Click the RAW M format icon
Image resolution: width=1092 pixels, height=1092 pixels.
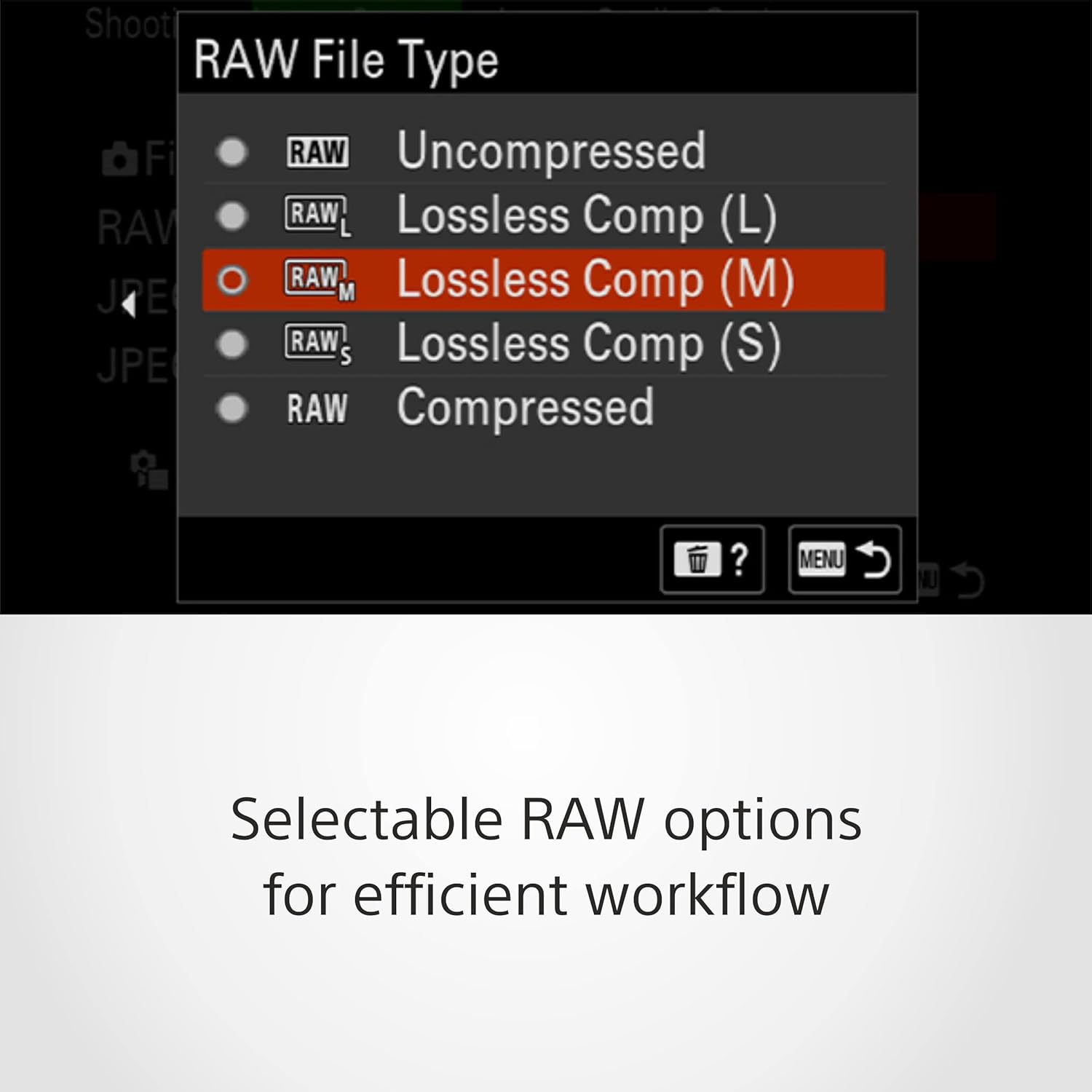pyautogui.click(x=320, y=280)
